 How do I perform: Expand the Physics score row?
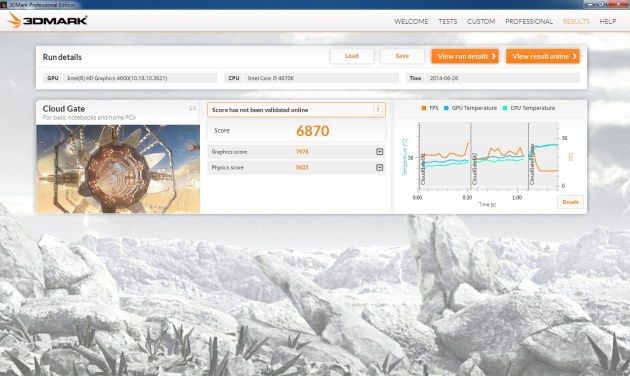[379, 167]
